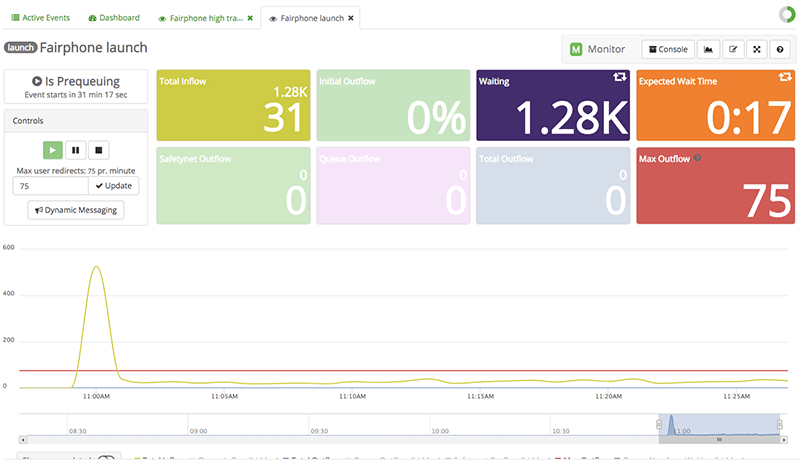Switch to the Active Events tab
The image size is (800, 460).
click(x=41, y=18)
